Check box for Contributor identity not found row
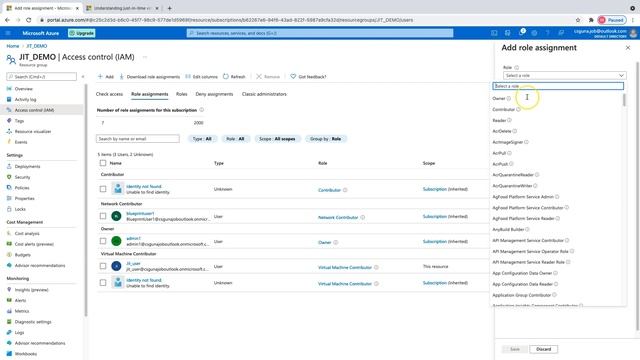640x360 pixels. pos(103,189)
